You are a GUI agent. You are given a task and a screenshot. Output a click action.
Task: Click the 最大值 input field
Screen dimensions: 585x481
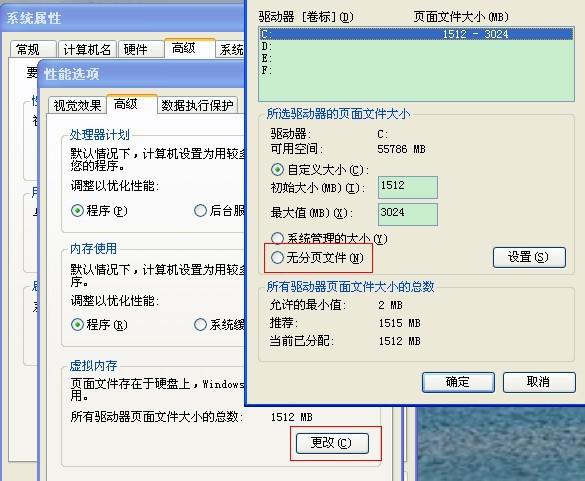pos(408,215)
